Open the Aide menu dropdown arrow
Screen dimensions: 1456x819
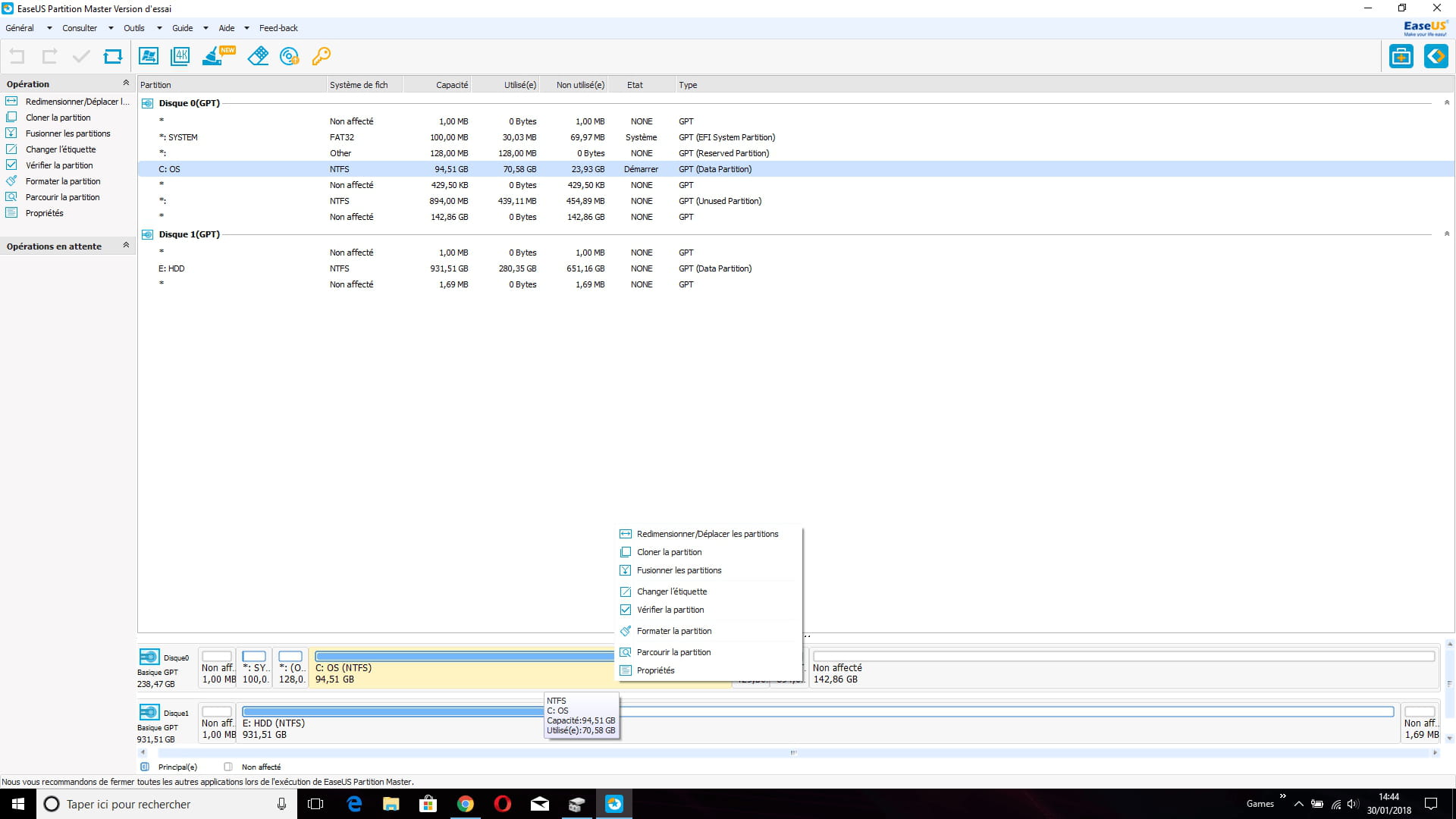[246, 28]
